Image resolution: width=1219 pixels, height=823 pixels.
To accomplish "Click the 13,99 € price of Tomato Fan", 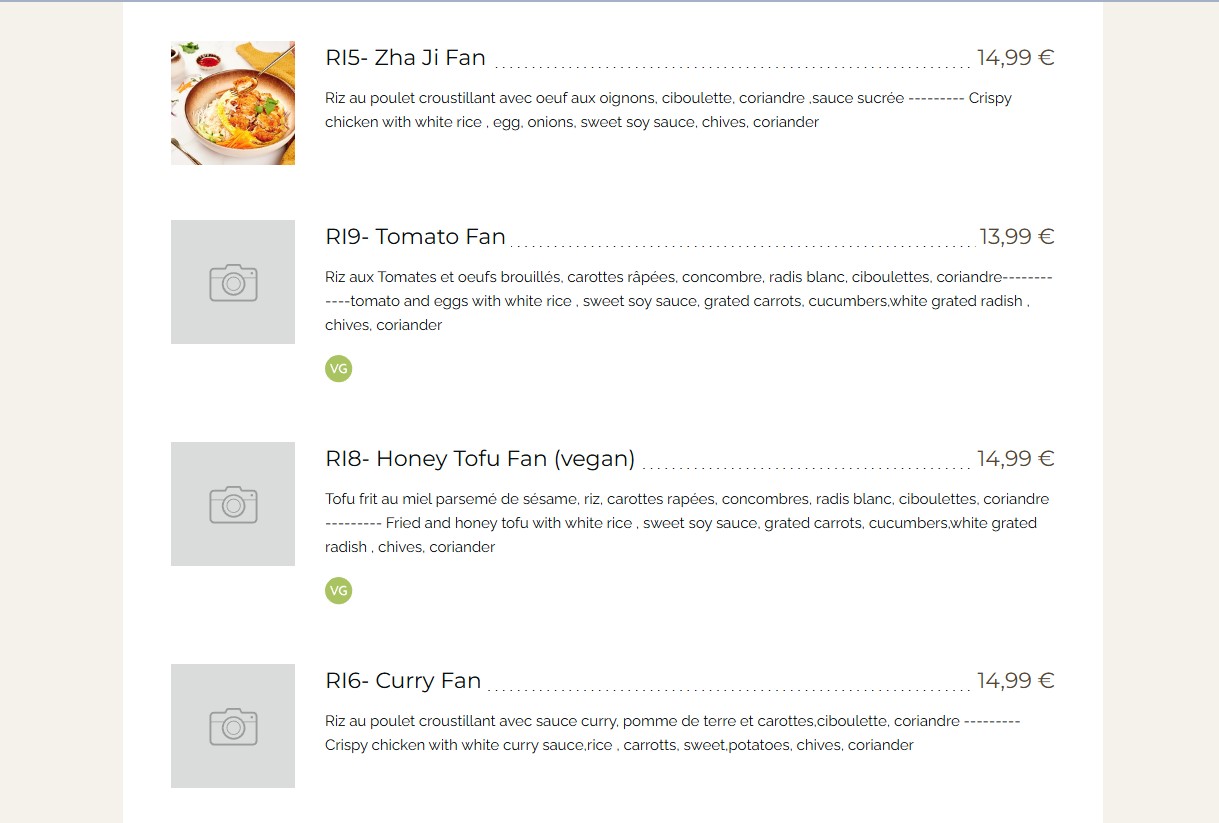I will 1017,237.
